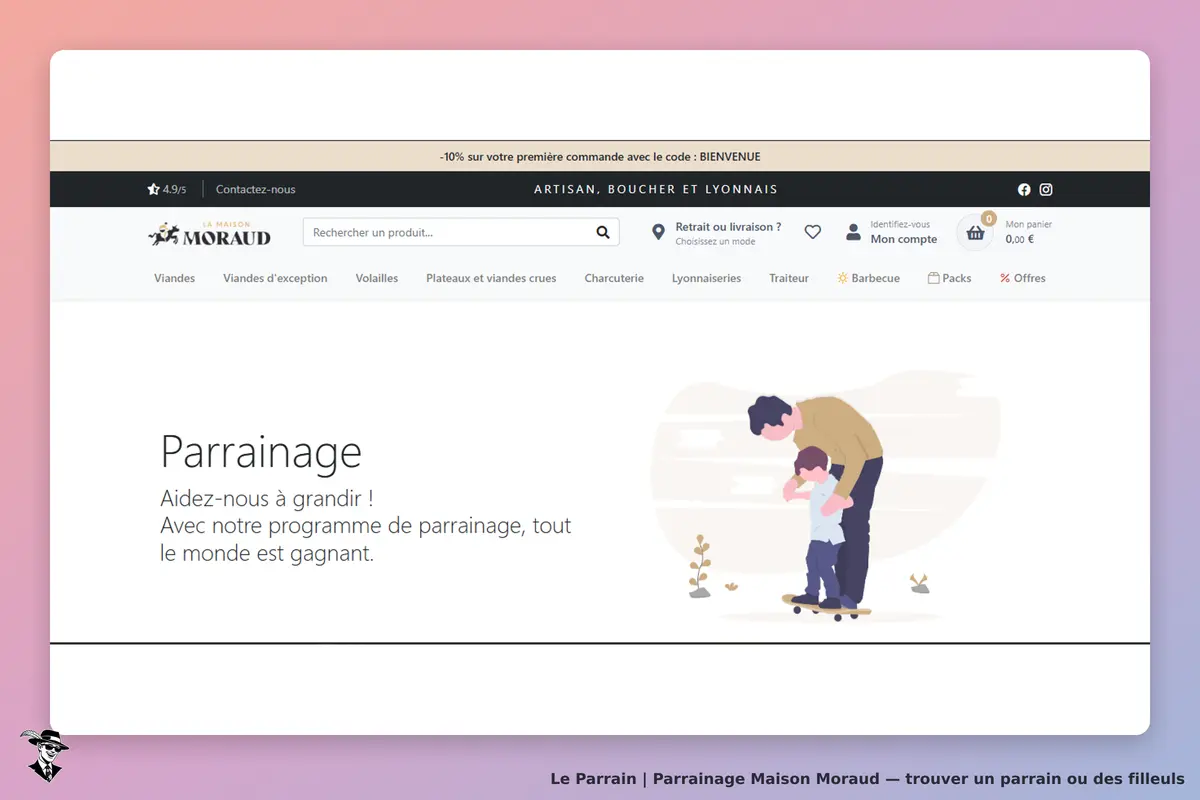
Task: Click the search magnifier icon
Action: coord(603,232)
